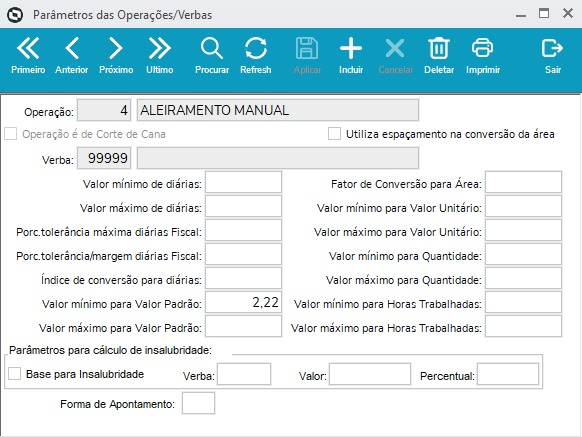This screenshot has width=582, height=437.
Task: Click Valor mínimo para Valor Padrão 2,22 field
Action: click(243, 302)
